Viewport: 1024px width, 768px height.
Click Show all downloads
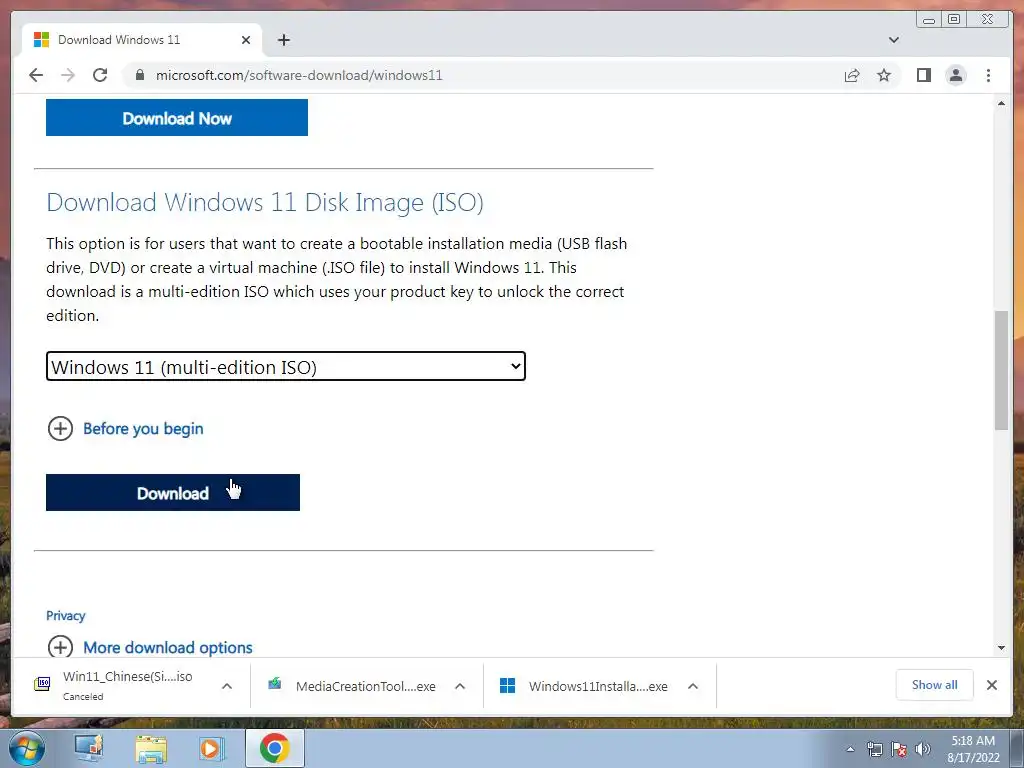[x=935, y=684]
